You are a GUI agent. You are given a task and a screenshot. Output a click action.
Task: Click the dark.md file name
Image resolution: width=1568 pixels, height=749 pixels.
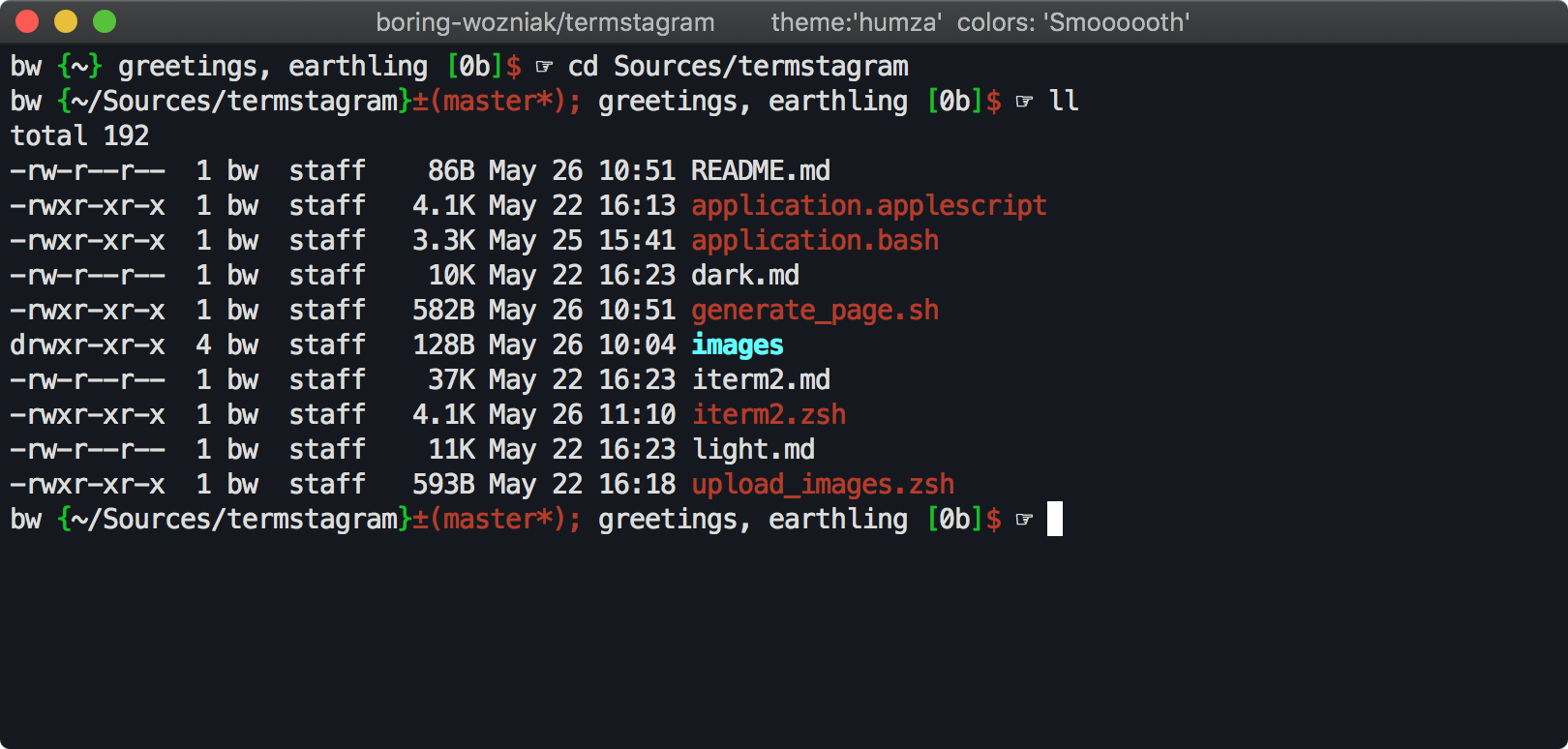745,276
